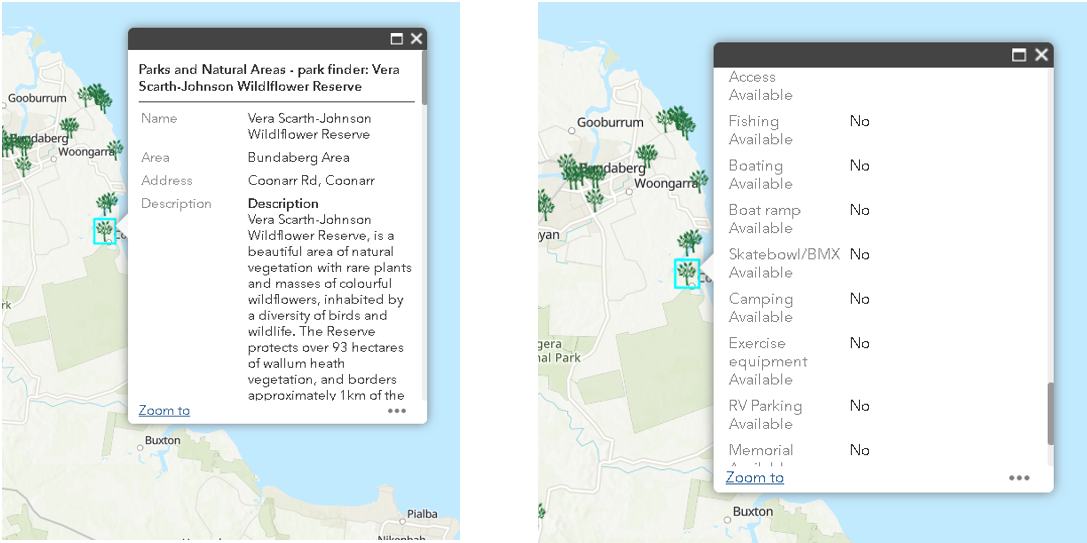The width and height of the screenshot is (1087, 543).
Task: Close the popup showing the park description
Action: coord(416,39)
